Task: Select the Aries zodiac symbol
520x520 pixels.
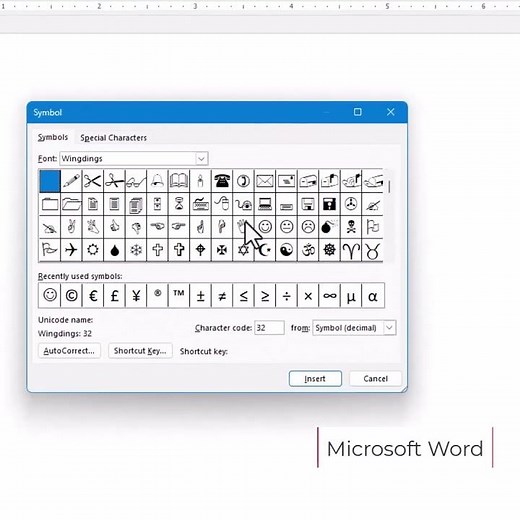Action: pos(351,250)
